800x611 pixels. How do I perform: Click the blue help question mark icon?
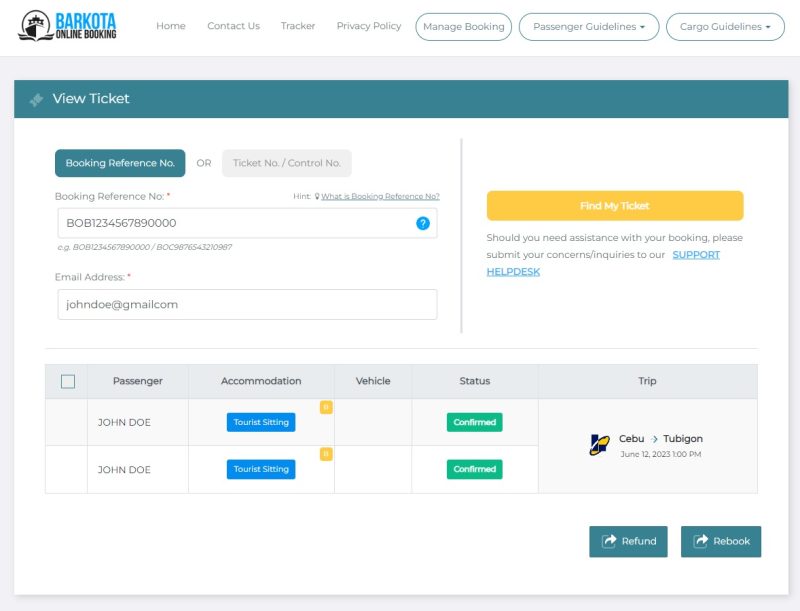coord(422,223)
